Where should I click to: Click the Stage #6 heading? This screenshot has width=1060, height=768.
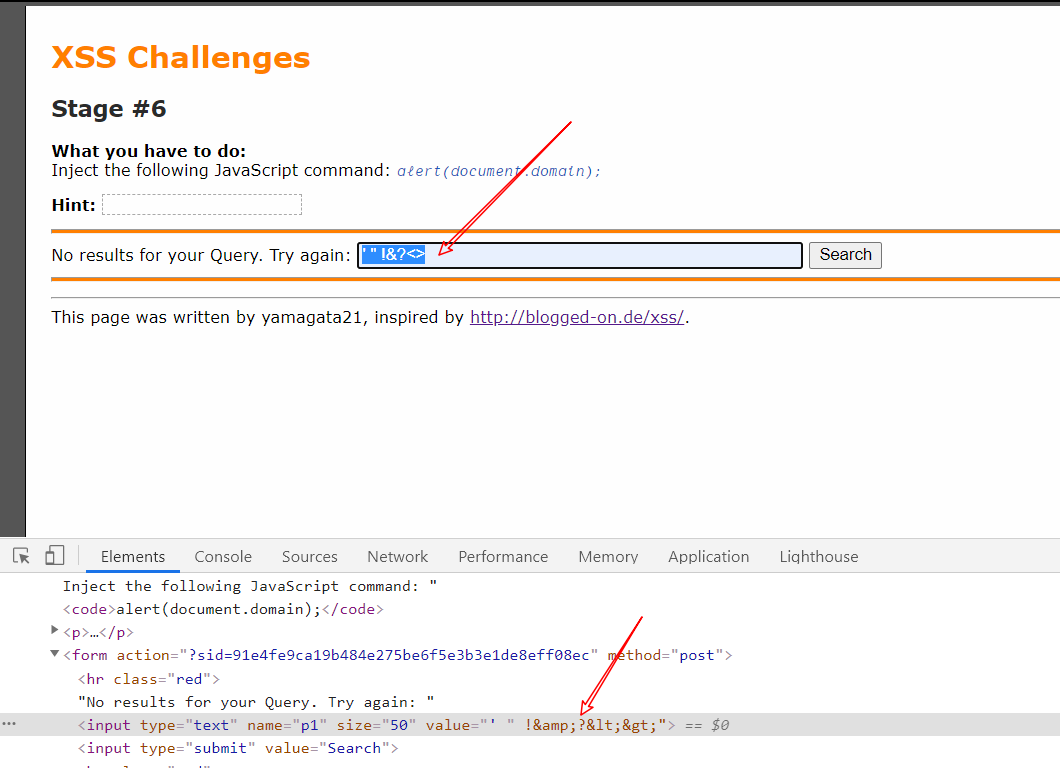pyautogui.click(x=109, y=109)
